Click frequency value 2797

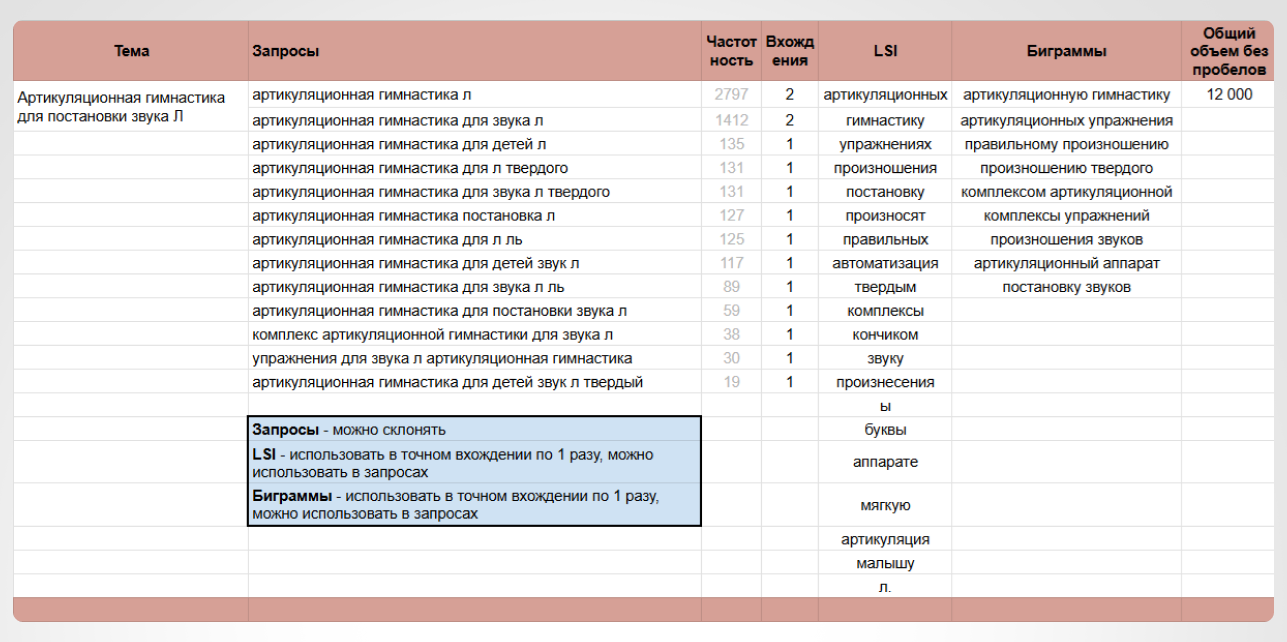pos(729,95)
